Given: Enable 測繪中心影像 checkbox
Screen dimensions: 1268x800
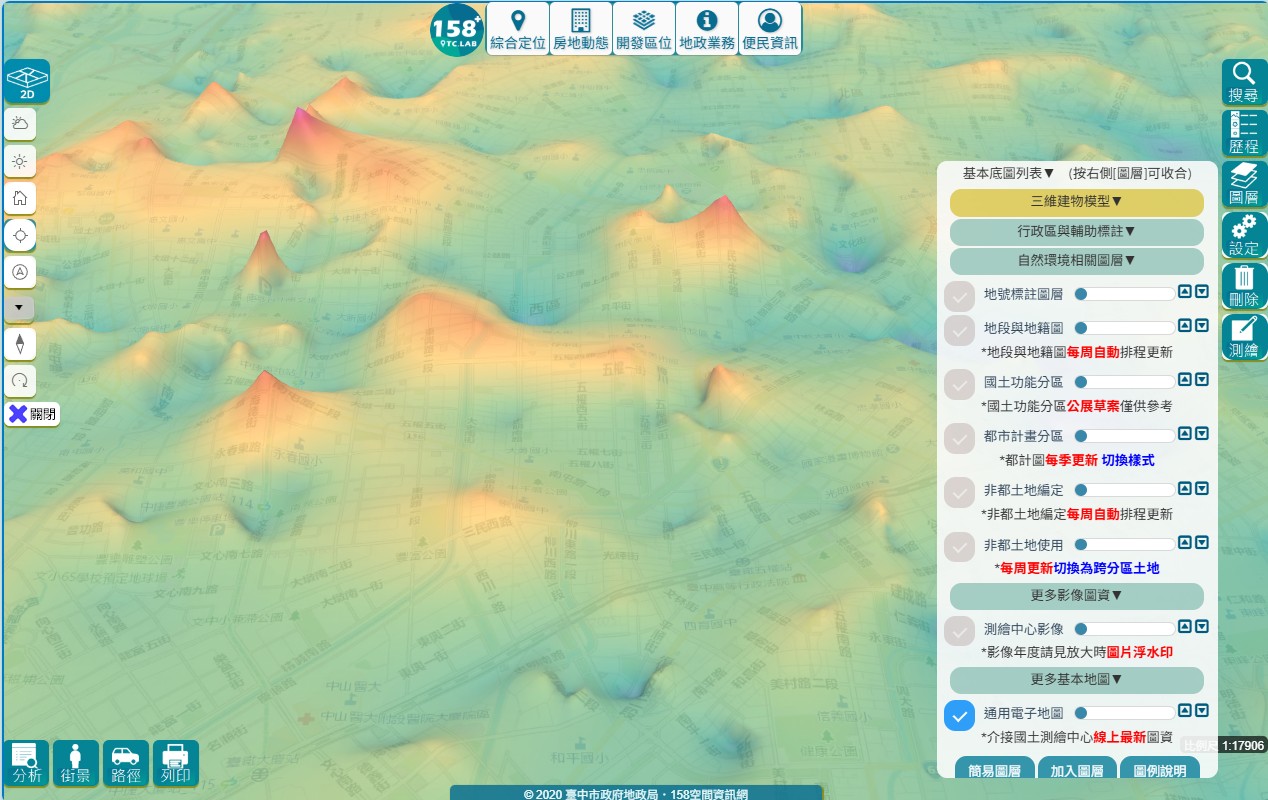Looking at the screenshot, I should (x=959, y=631).
